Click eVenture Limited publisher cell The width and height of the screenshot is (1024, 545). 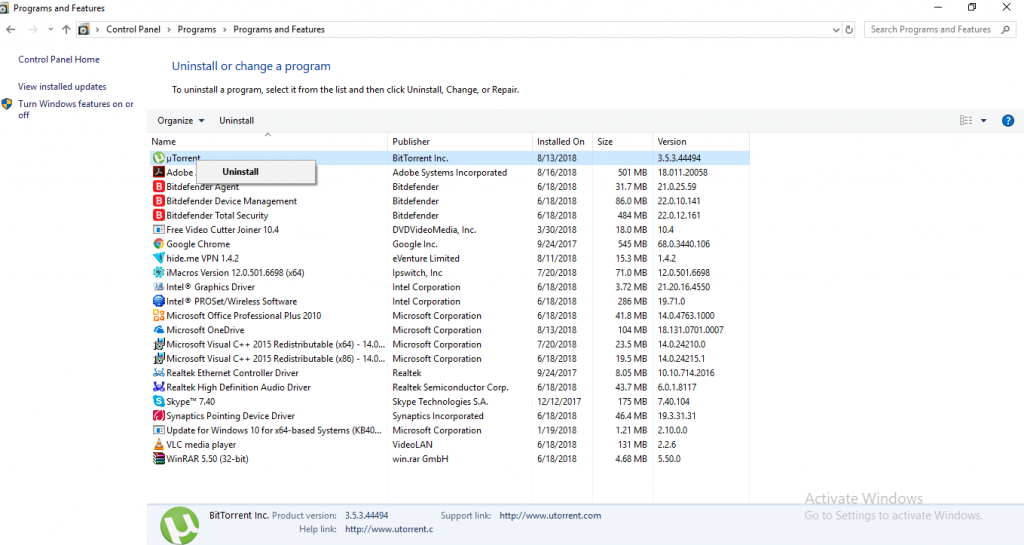click(426, 258)
